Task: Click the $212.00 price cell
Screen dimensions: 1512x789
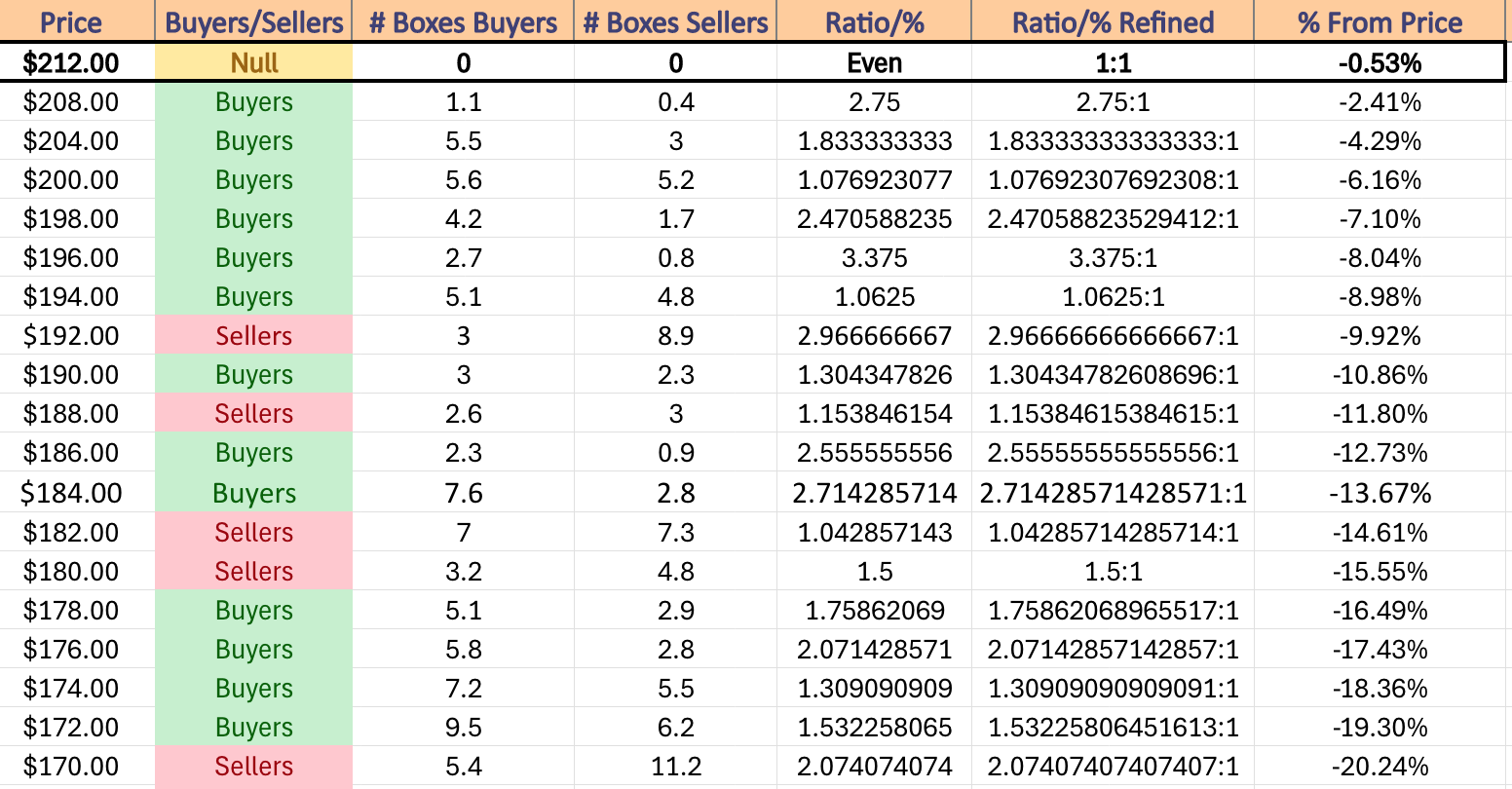Action: [x=78, y=62]
